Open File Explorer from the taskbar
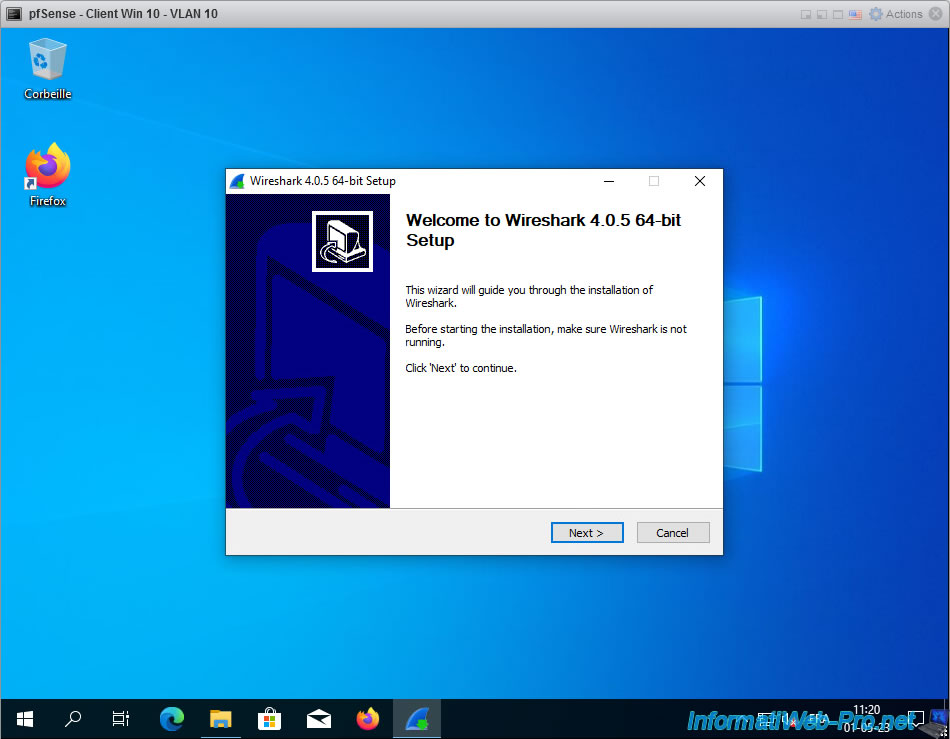 [x=221, y=719]
